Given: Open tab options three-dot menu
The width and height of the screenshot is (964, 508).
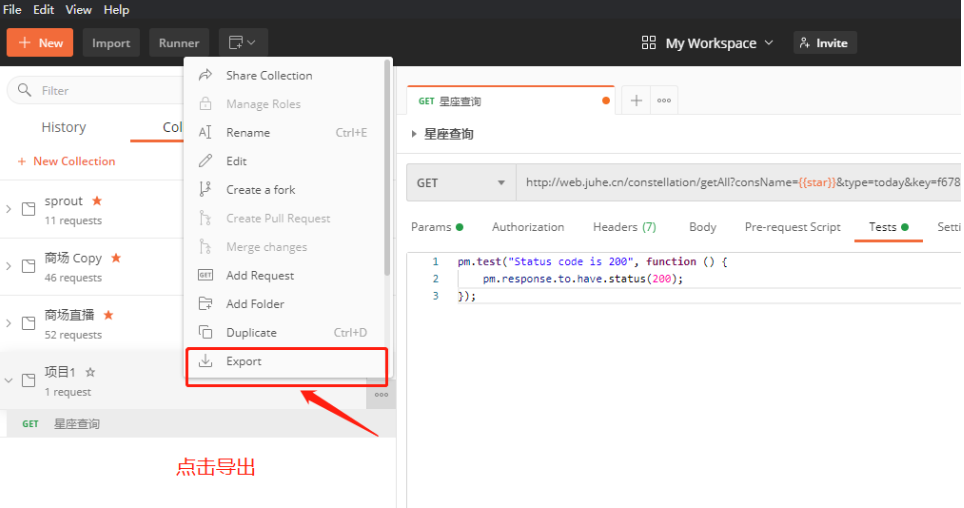Looking at the screenshot, I should click(664, 100).
